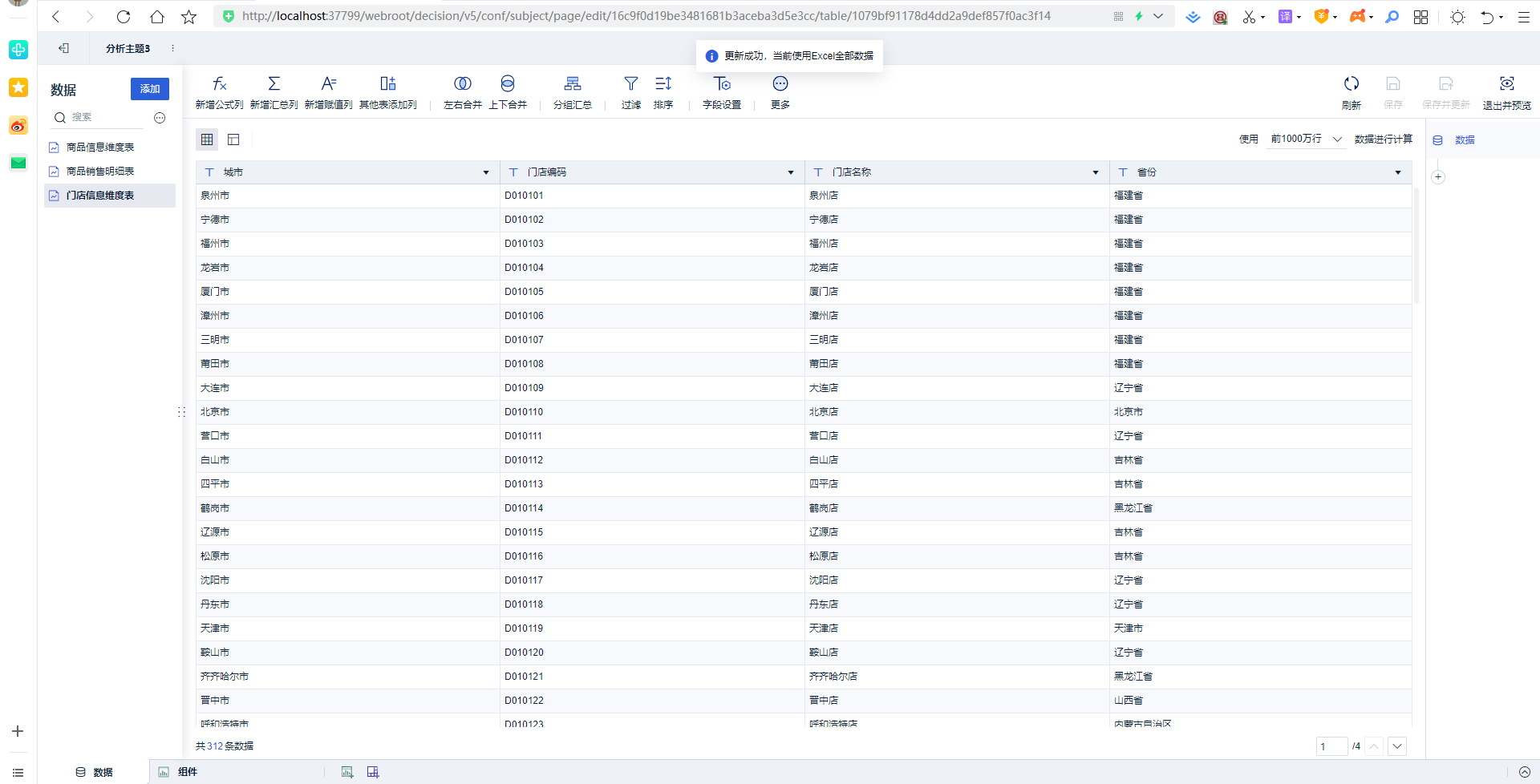Click the plus step icon in right panel
Viewport: 1540px width, 784px height.
[x=1438, y=177]
